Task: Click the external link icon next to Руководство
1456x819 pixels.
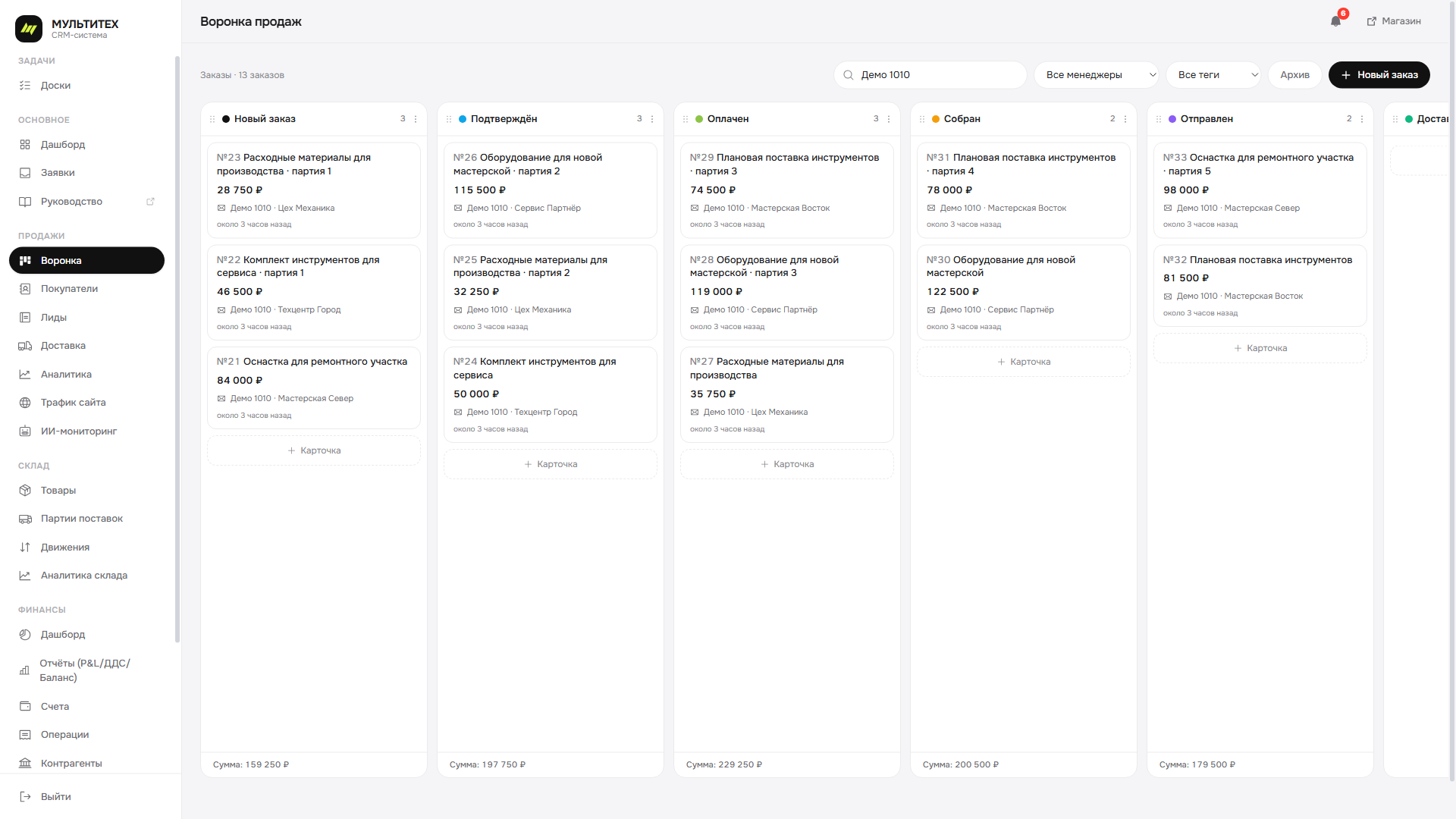Action: (x=150, y=202)
